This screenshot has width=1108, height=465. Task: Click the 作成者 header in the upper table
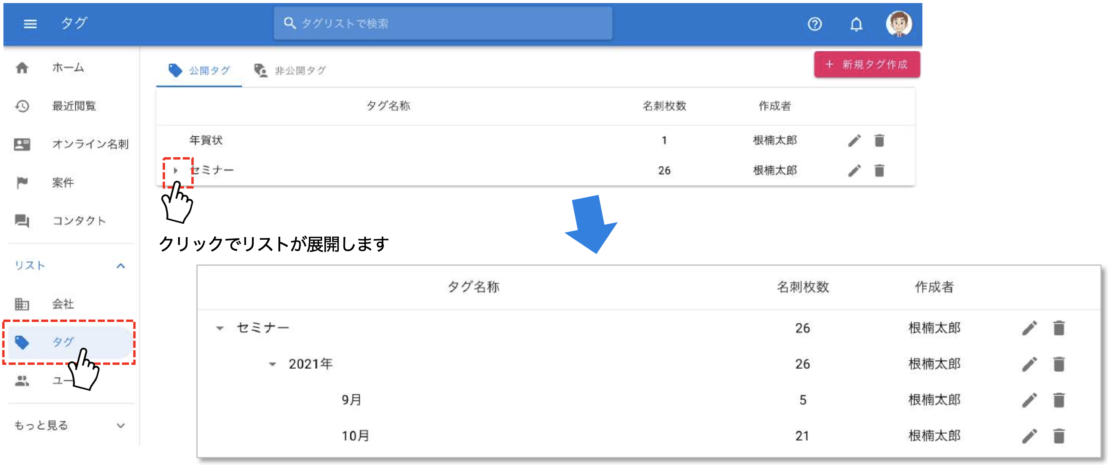coord(774,106)
